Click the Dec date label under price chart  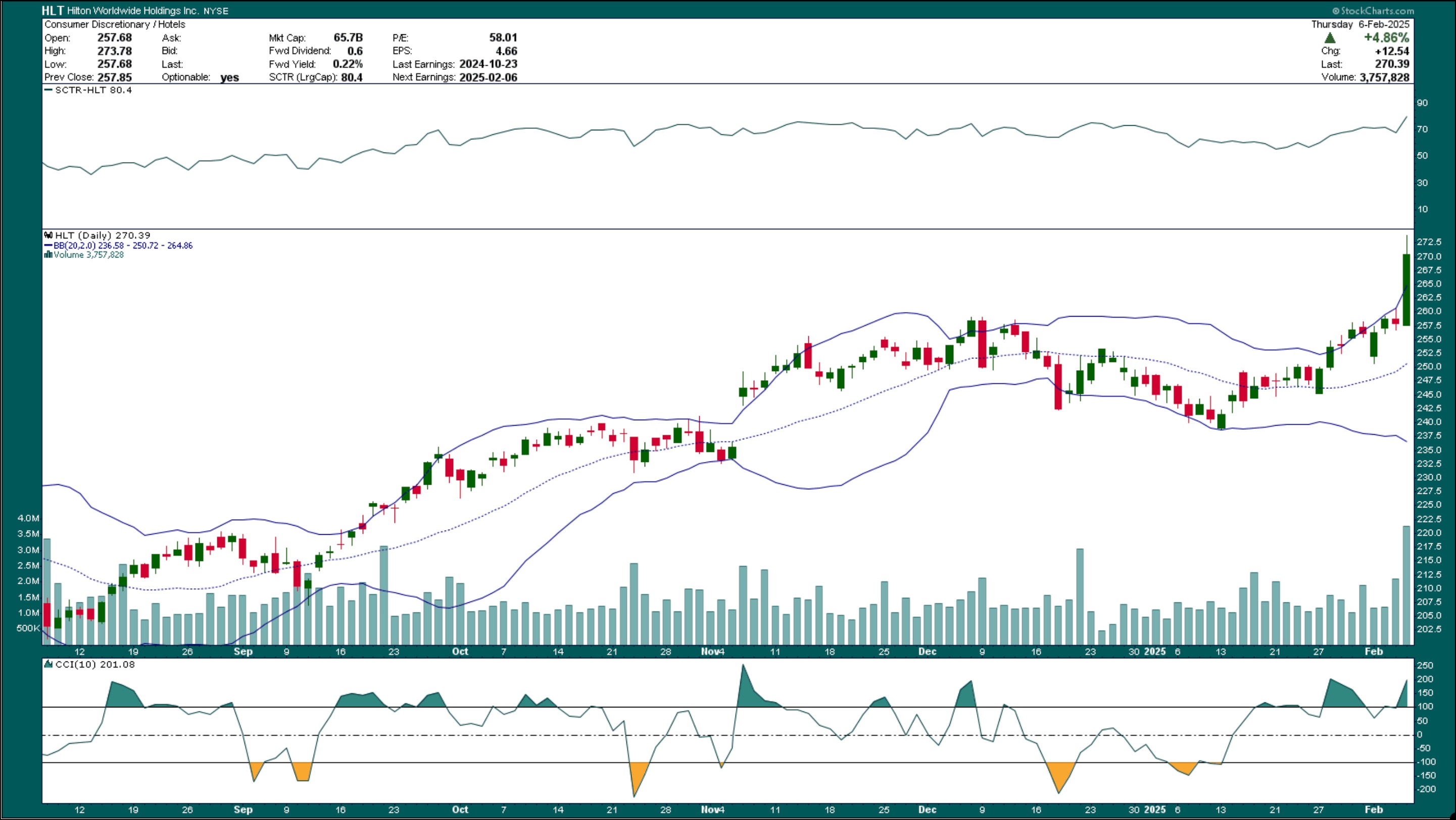(927, 652)
